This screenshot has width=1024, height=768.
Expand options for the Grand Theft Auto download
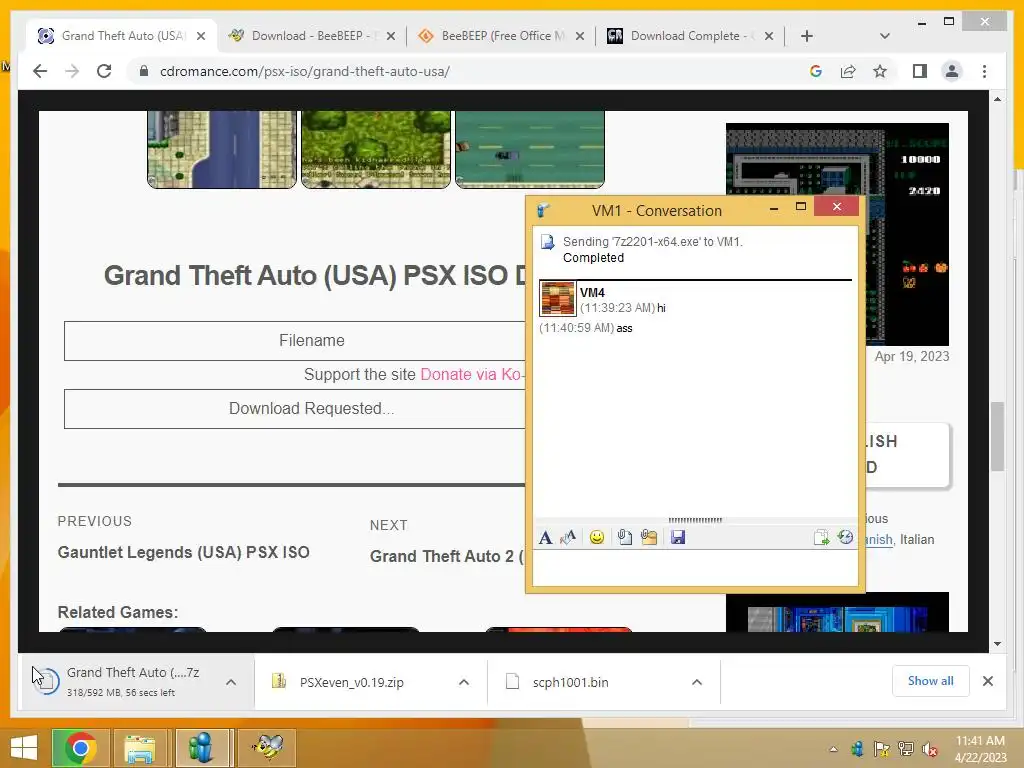pyautogui.click(x=231, y=682)
